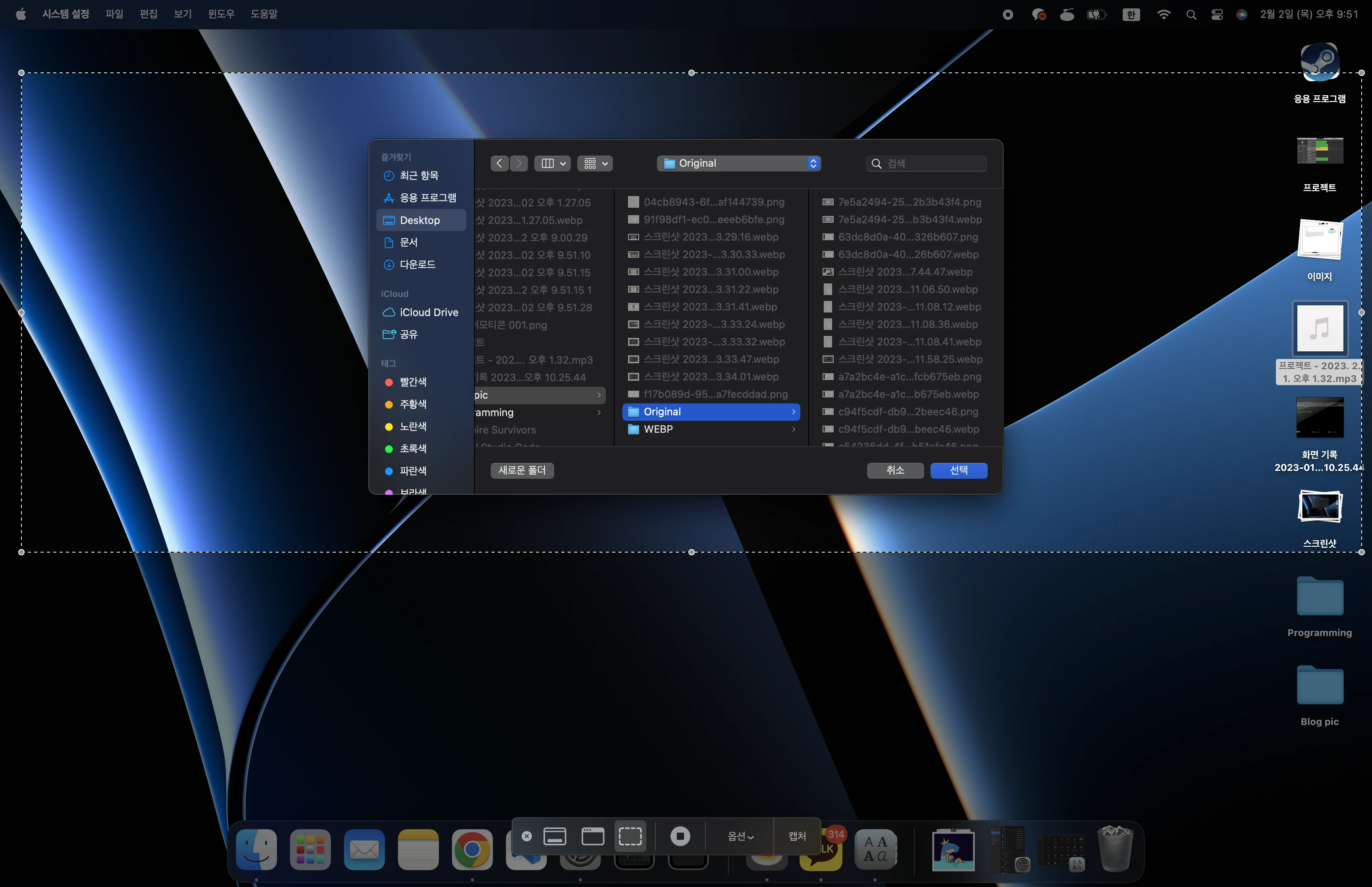Select 응용 프로그램 in the dialog sidebar
Screen dimensions: 1372x887
click(421, 198)
